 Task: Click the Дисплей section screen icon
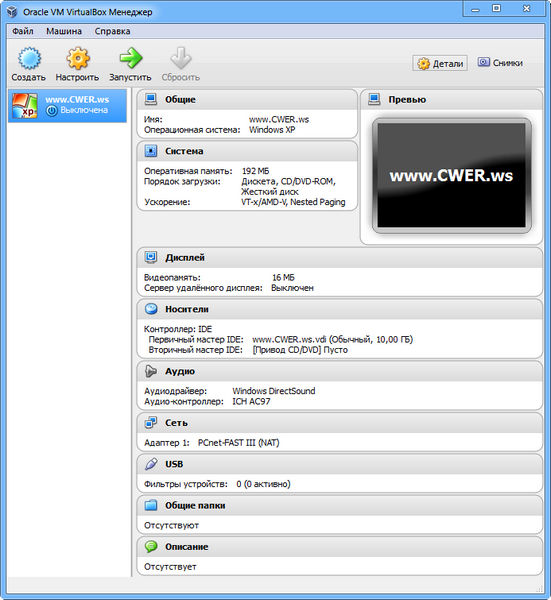pos(151,258)
